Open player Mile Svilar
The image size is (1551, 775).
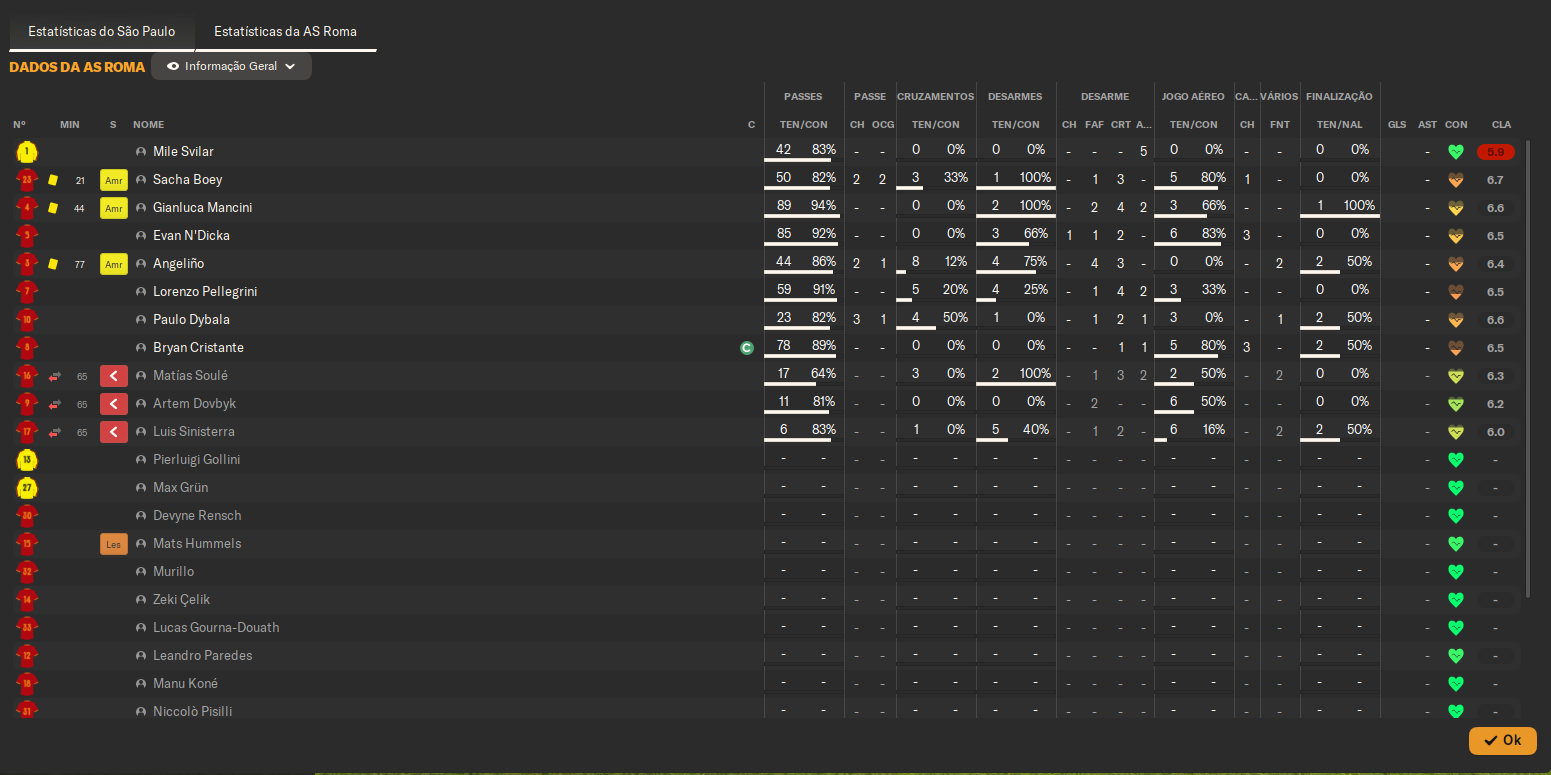click(183, 152)
